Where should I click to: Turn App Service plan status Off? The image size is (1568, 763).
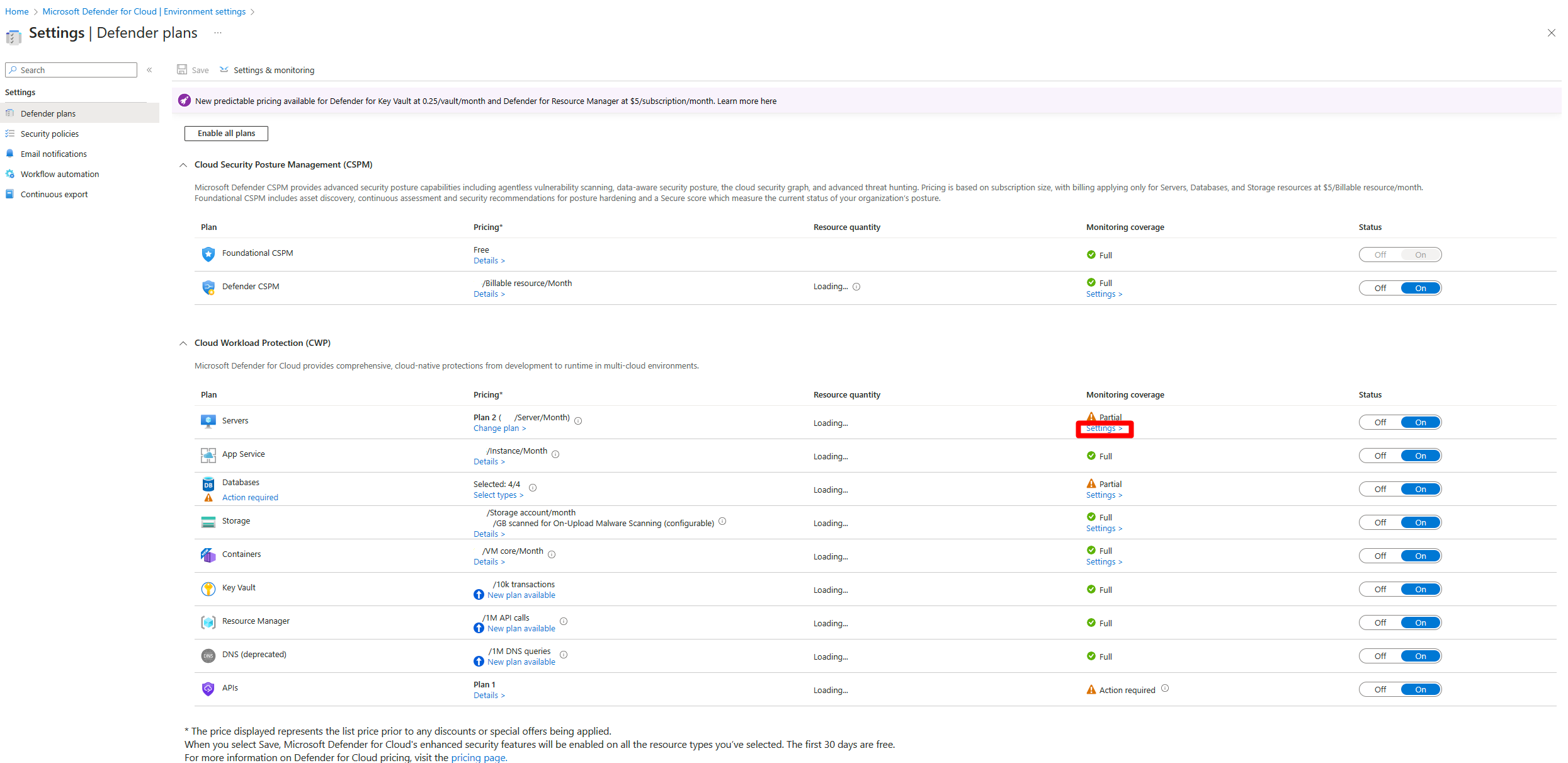pyautogui.click(x=1380, y=456)
